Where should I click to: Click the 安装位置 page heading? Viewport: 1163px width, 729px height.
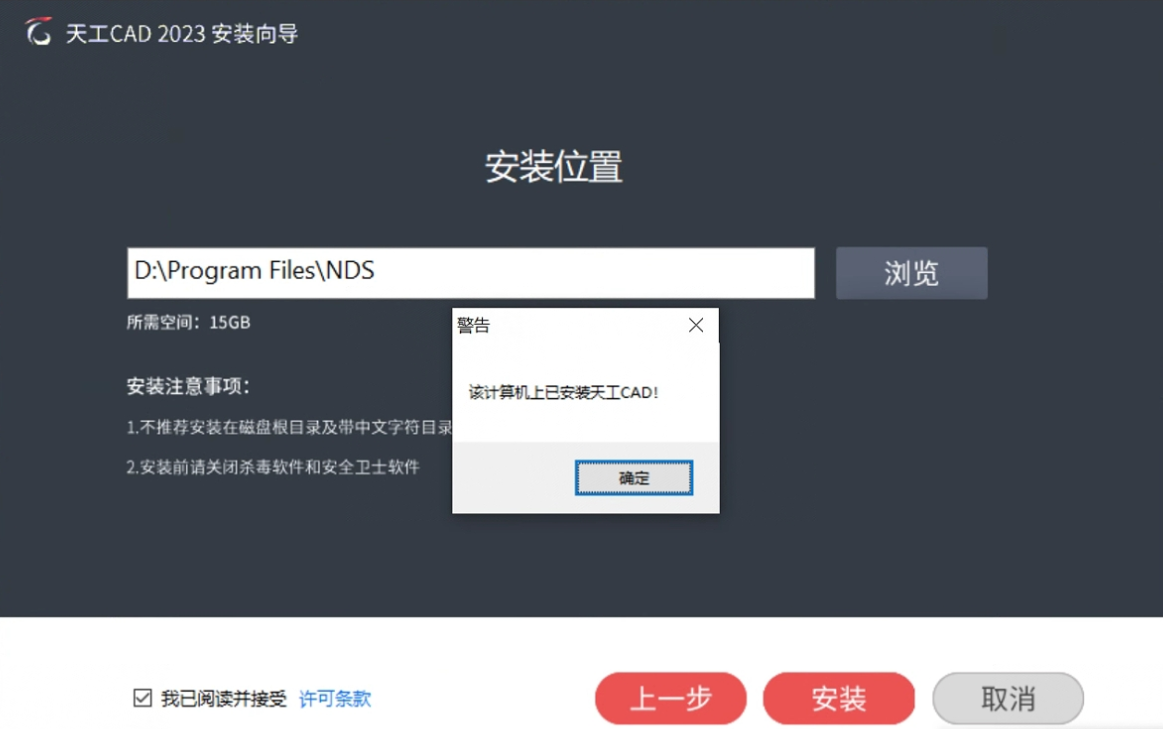553,166
